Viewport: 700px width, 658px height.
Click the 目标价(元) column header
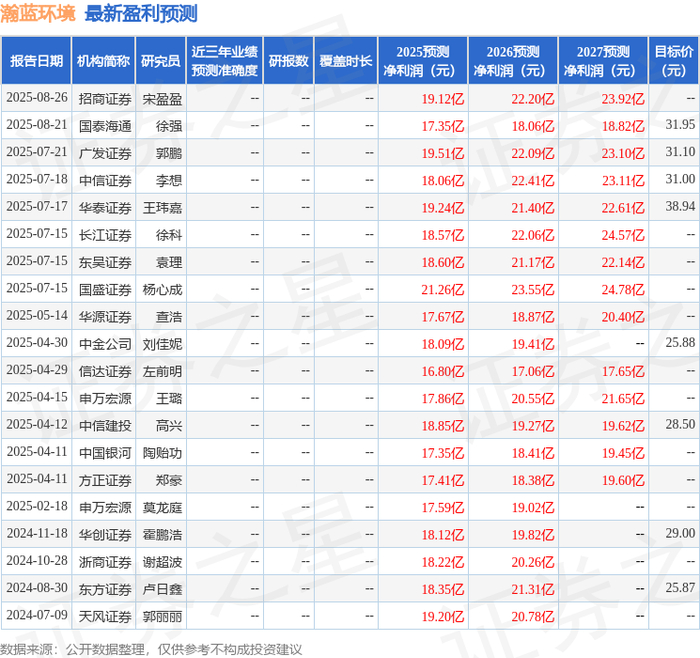click(673, 61)
